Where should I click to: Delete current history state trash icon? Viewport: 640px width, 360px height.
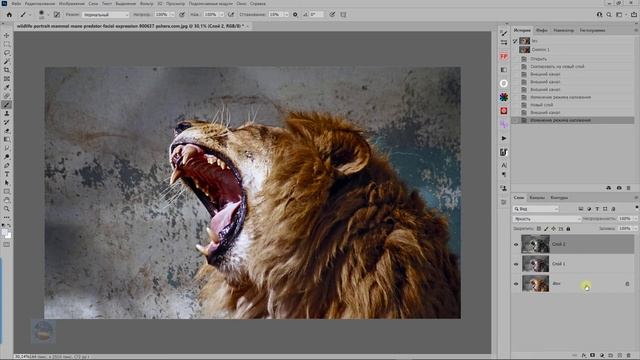click(629, 188)
